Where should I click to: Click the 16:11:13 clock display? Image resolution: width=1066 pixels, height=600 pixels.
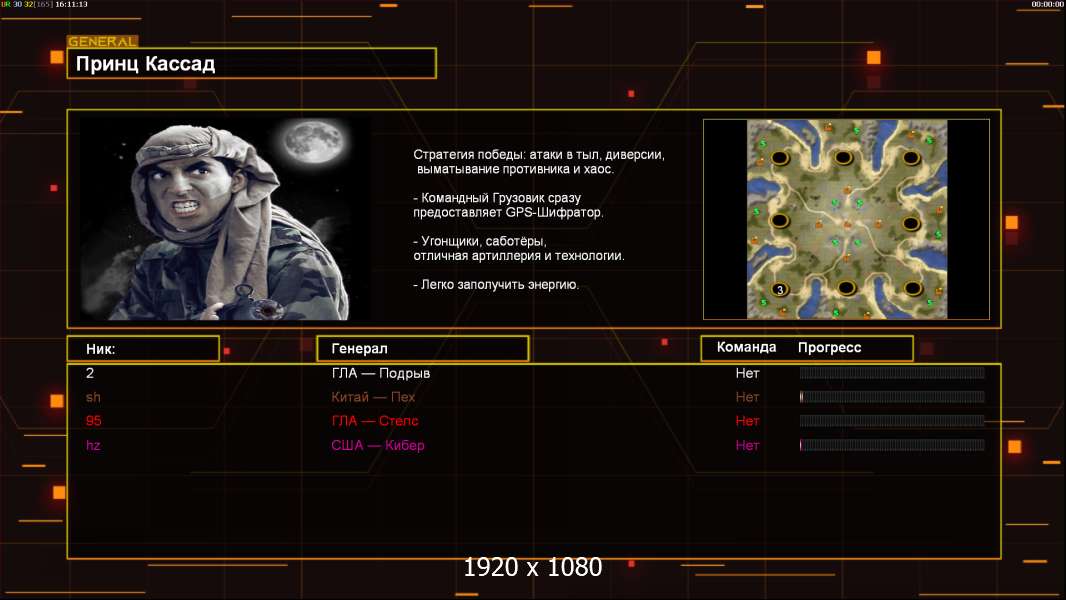71,4
